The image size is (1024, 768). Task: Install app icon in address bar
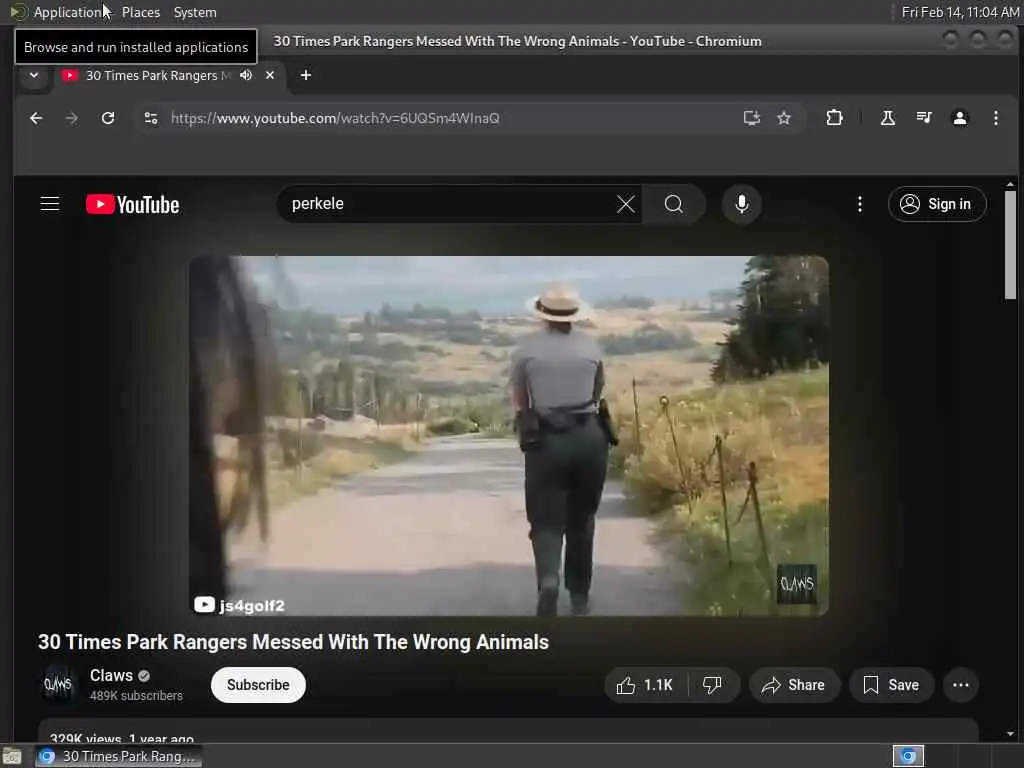(x=752, y=118)
